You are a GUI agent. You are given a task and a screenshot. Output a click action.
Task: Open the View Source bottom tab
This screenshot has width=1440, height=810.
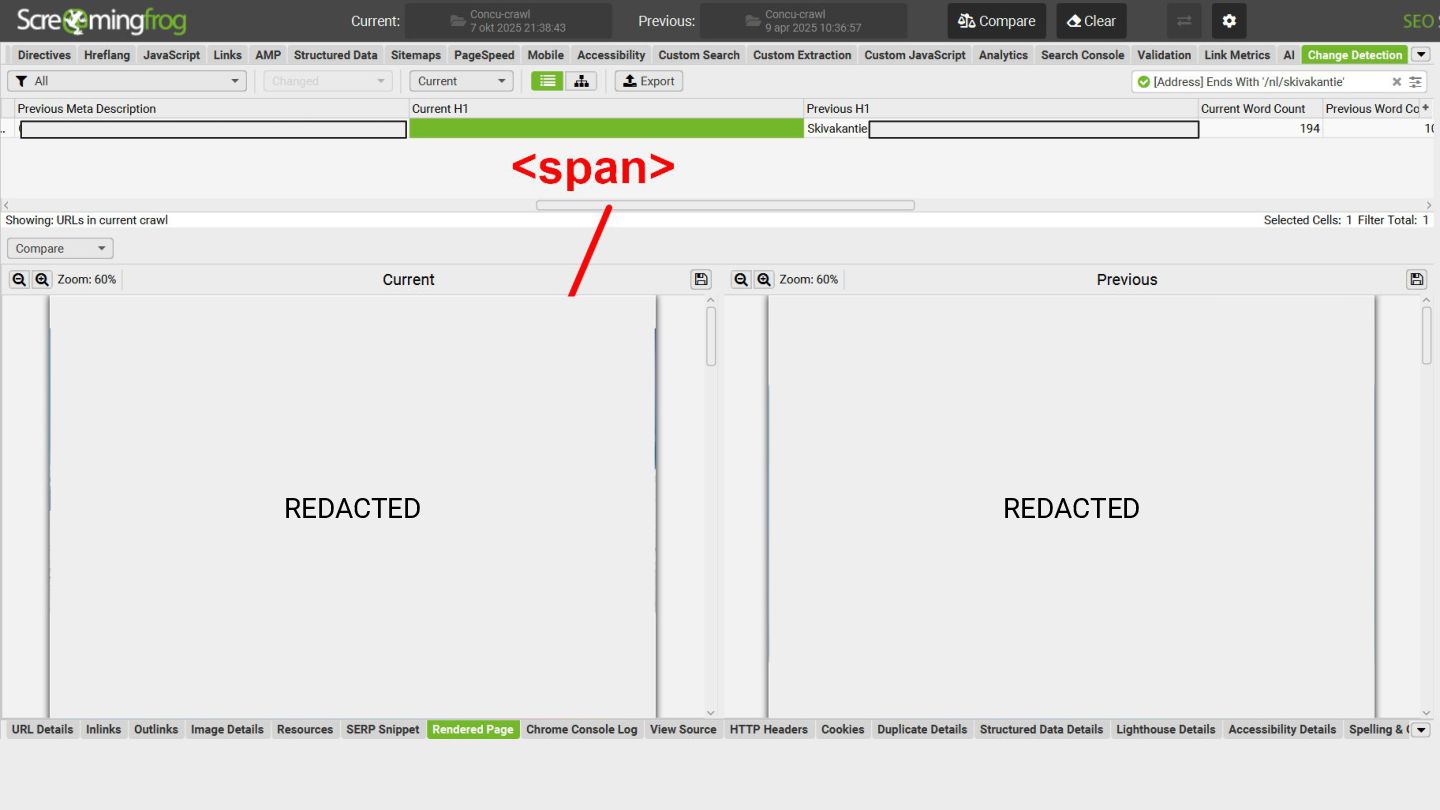click(683, 730)
